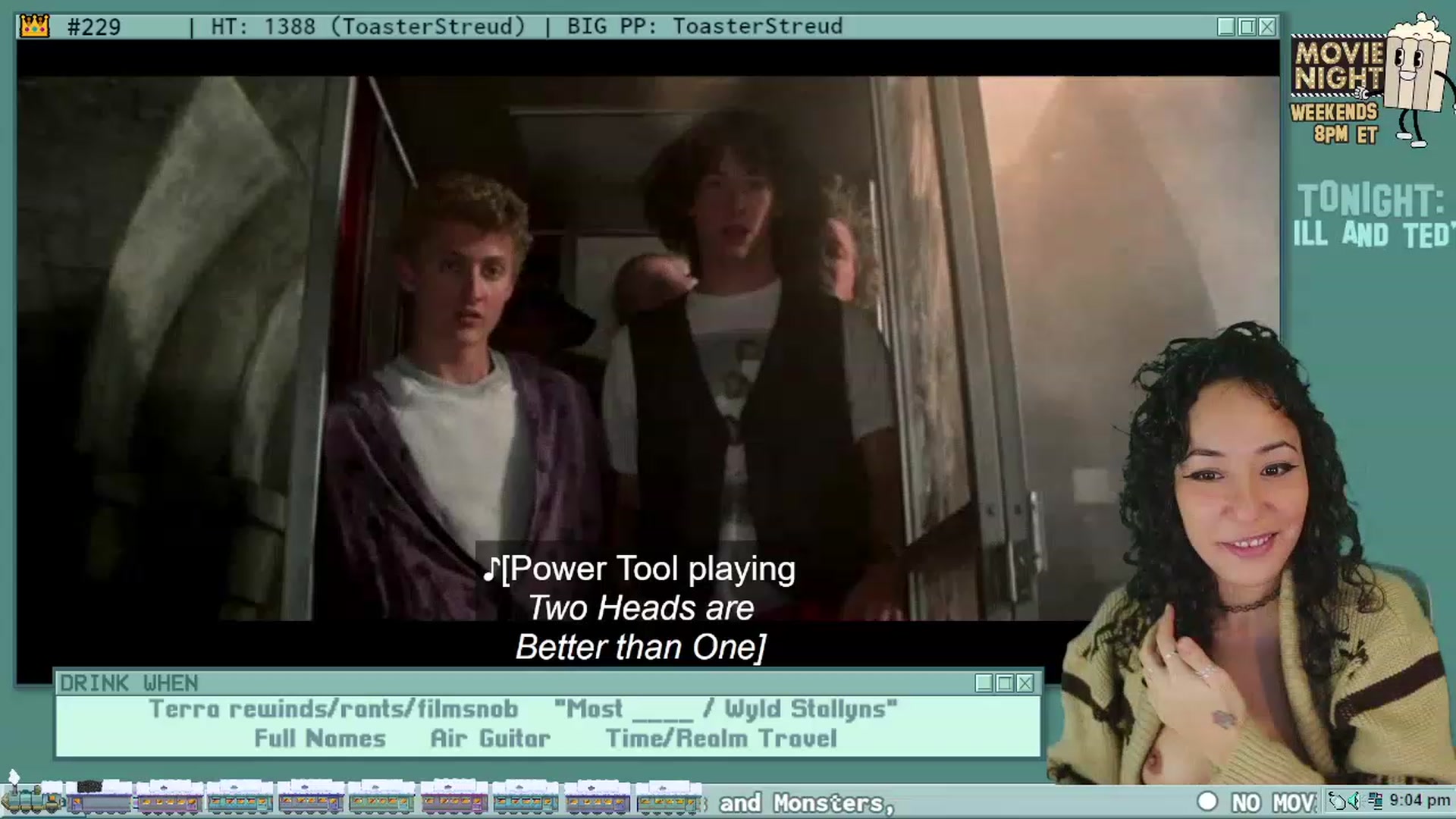This screenshot has height=819, width=1456.
Task: Click the white recording dot in taskbar
Action: pyautogui.click(x=1207, y=802)
